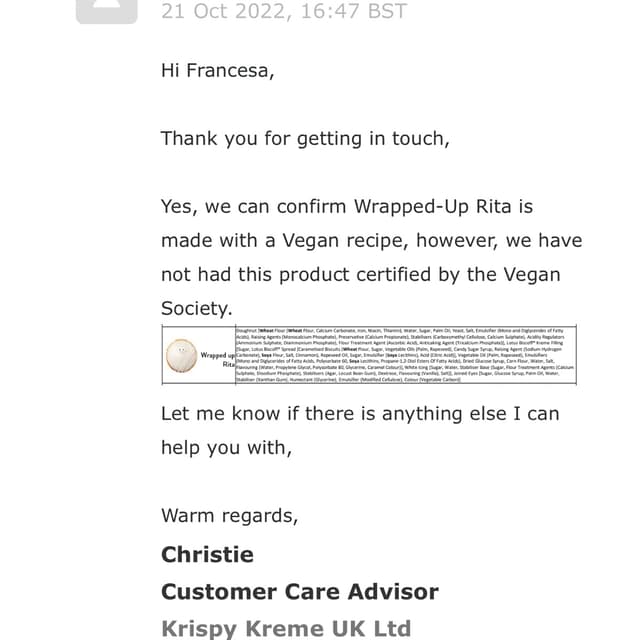Viewport: 640px width, 640px height.
Task: Click the small ingredients list text cell
Action: [406, 355]
